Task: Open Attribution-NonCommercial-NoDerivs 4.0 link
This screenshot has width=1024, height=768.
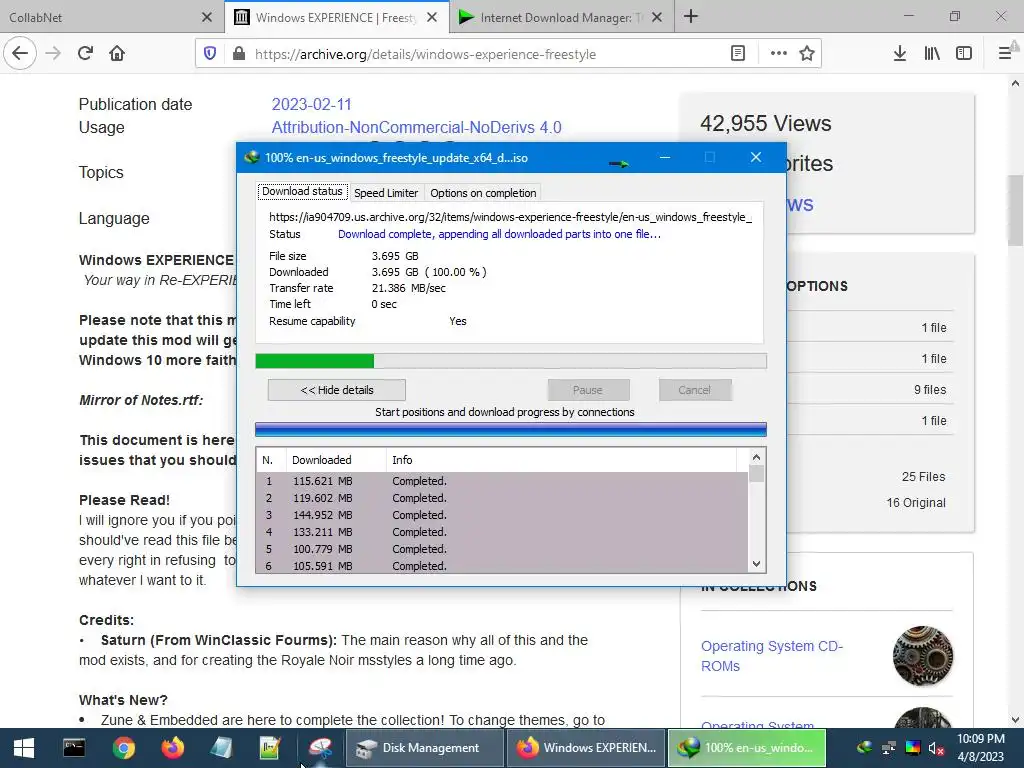Action: (417, 127)
